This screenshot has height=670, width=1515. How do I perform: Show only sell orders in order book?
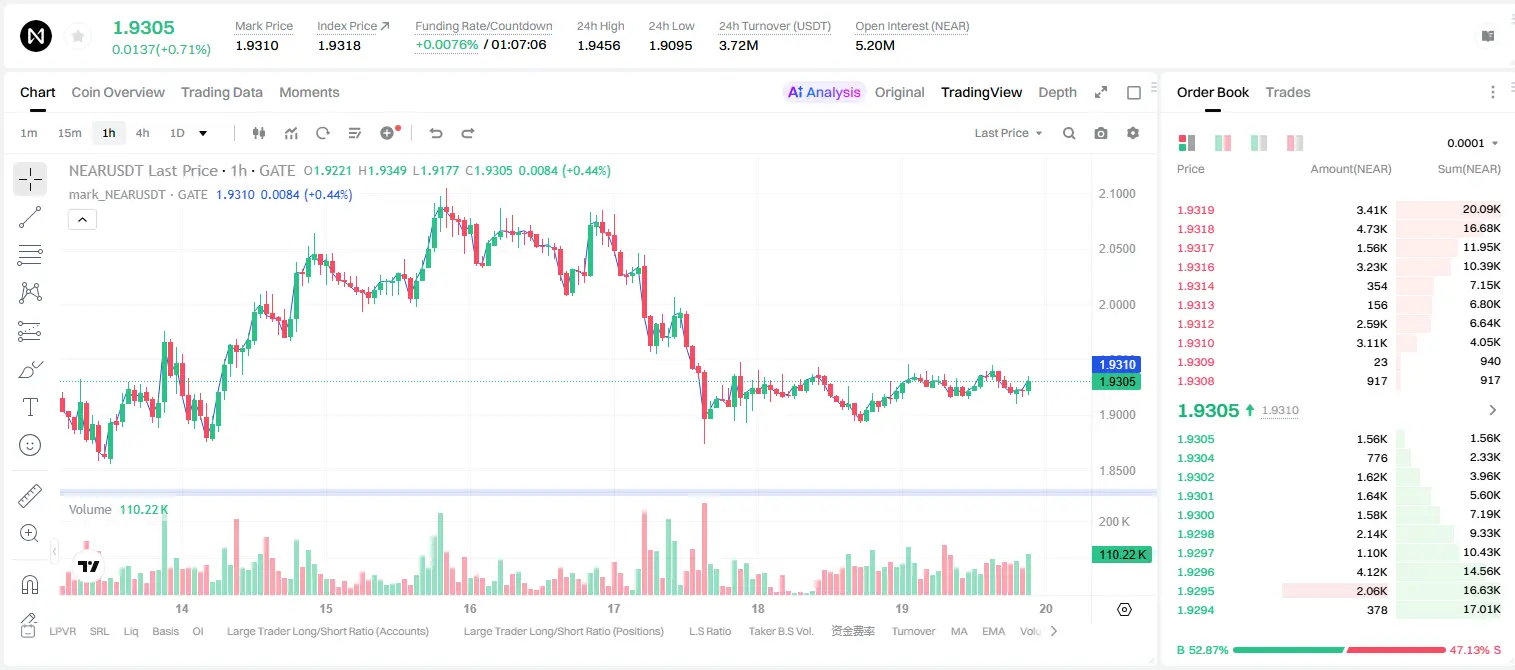click(1295, 143)
